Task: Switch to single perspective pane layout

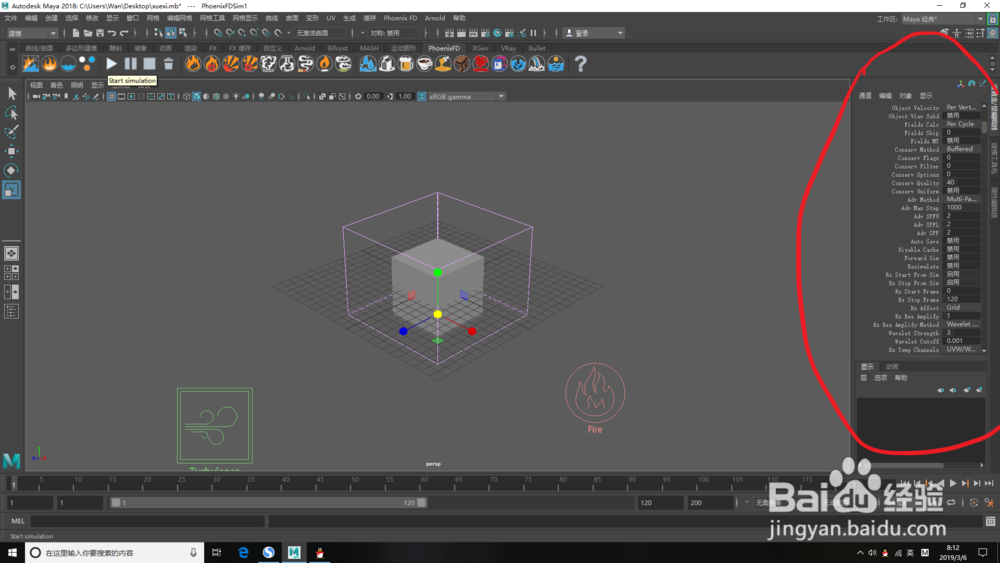Action: [11, 254]
